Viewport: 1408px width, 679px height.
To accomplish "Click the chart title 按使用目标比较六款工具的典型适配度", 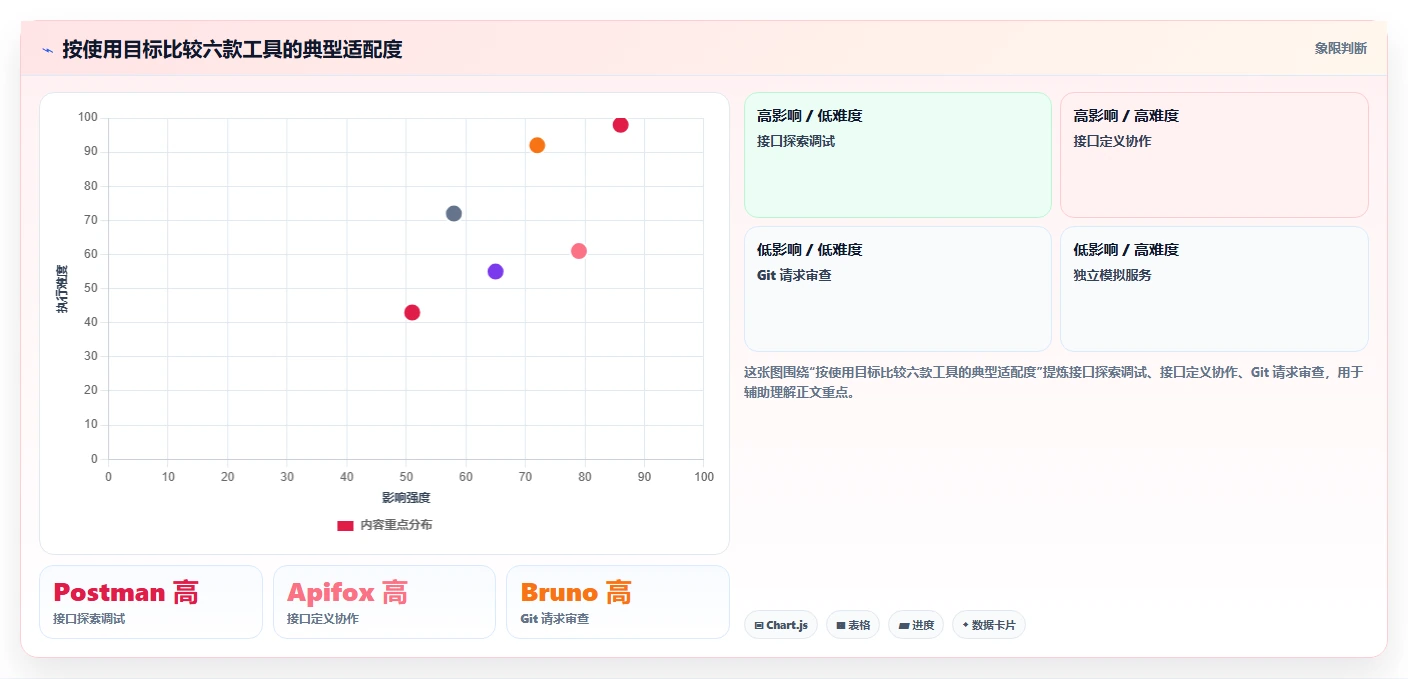I will click(x=232, y=49).
